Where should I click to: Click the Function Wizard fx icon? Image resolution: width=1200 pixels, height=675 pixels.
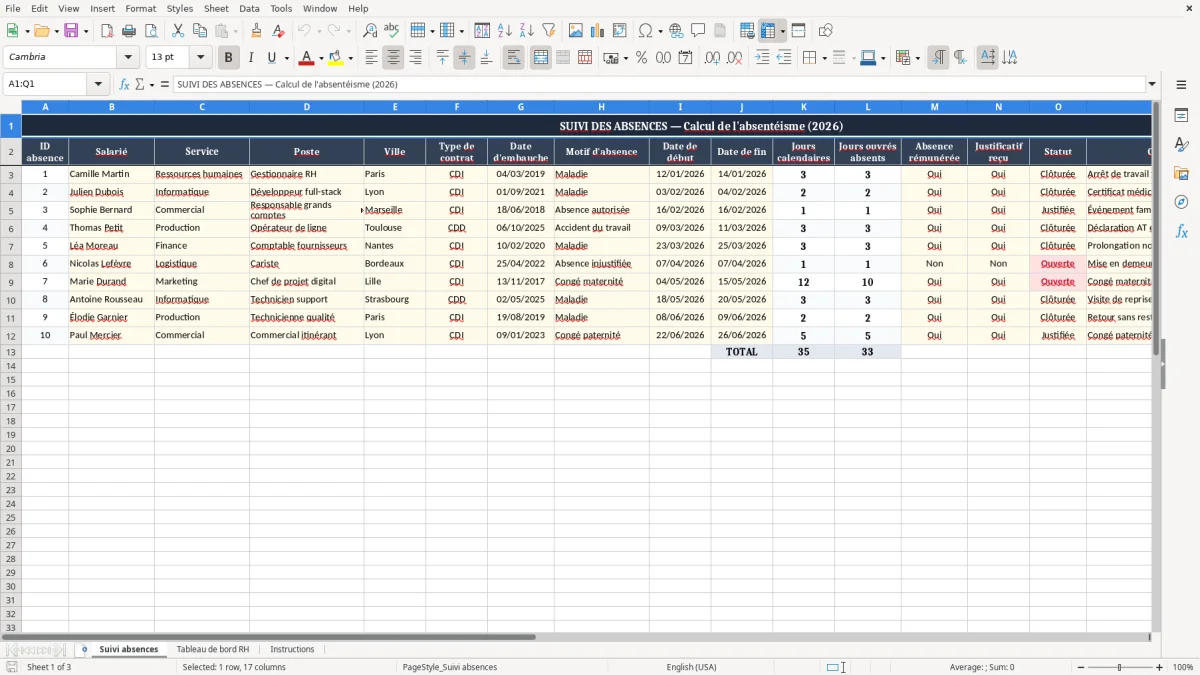point(125,84)
